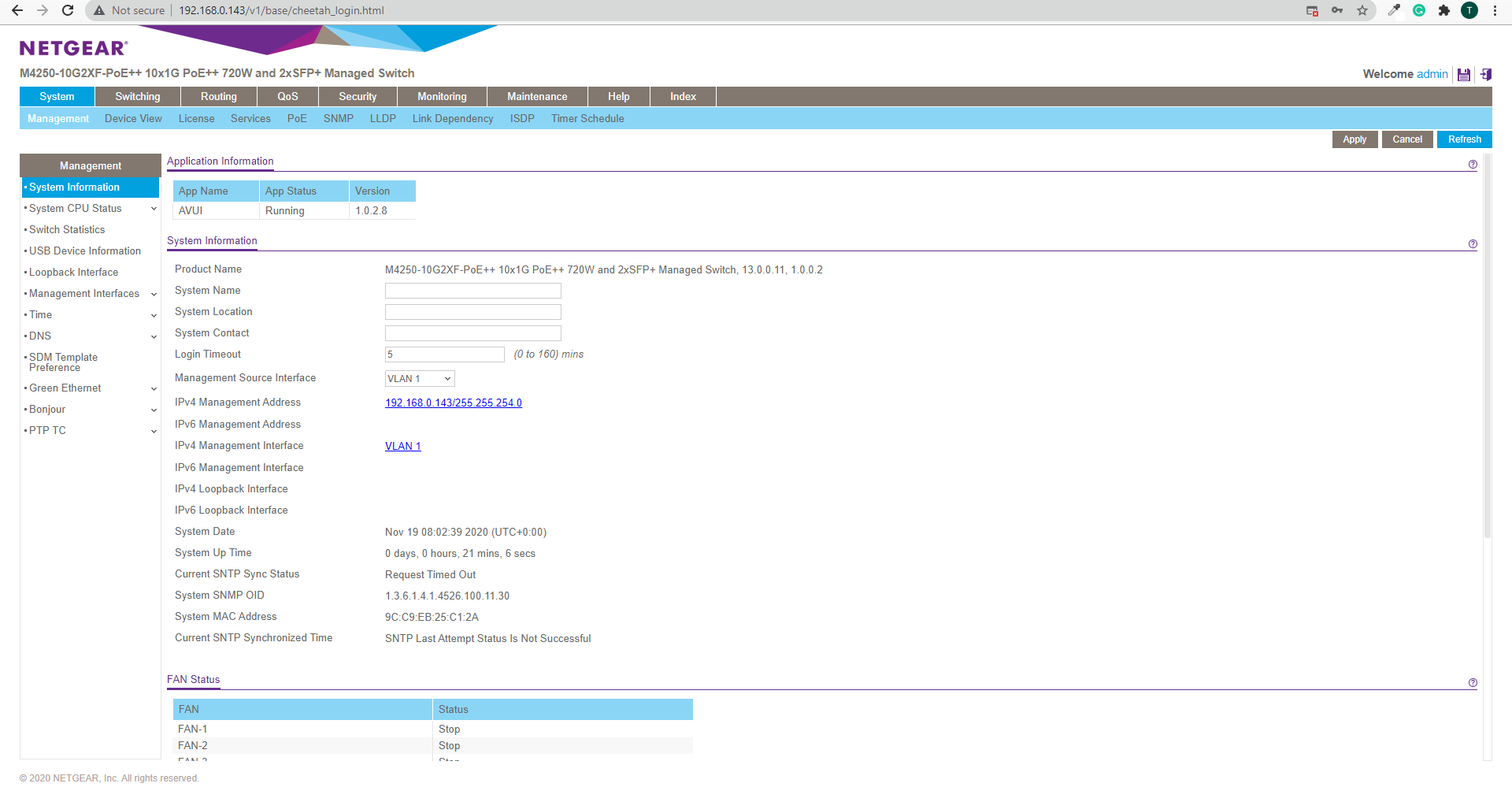
Task: Click the Cancel button
Action: [x=1407, y=139]
